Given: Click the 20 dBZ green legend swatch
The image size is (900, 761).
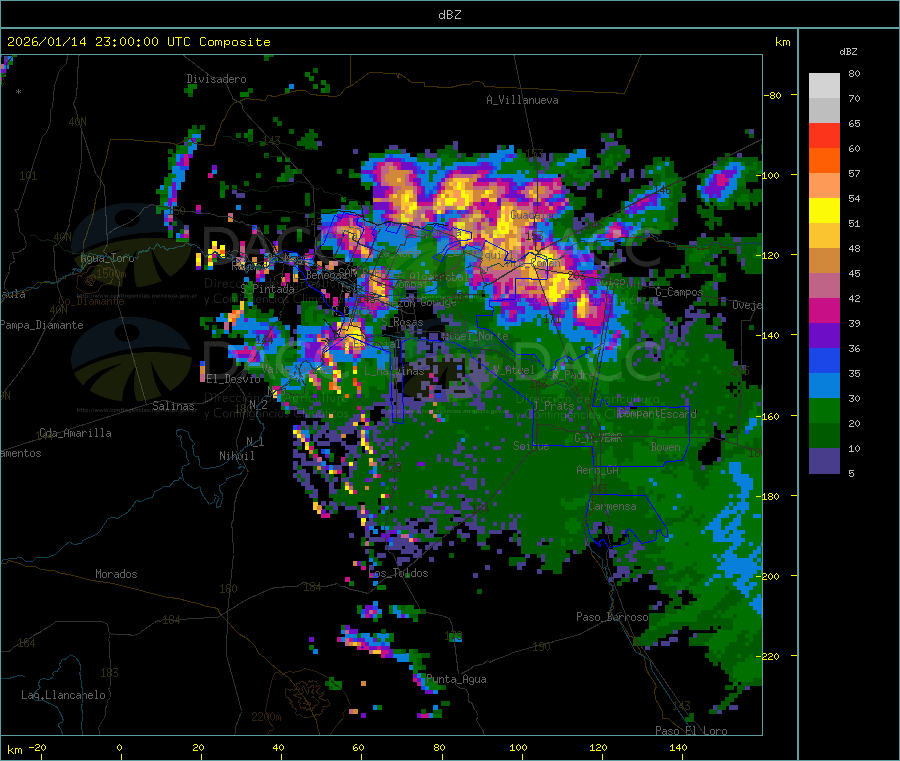Looking at the screenshot, I should coord(824,410).
